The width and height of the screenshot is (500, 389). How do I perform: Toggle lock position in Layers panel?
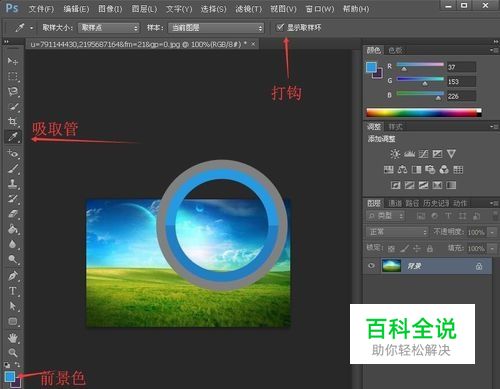click(417, 249)
